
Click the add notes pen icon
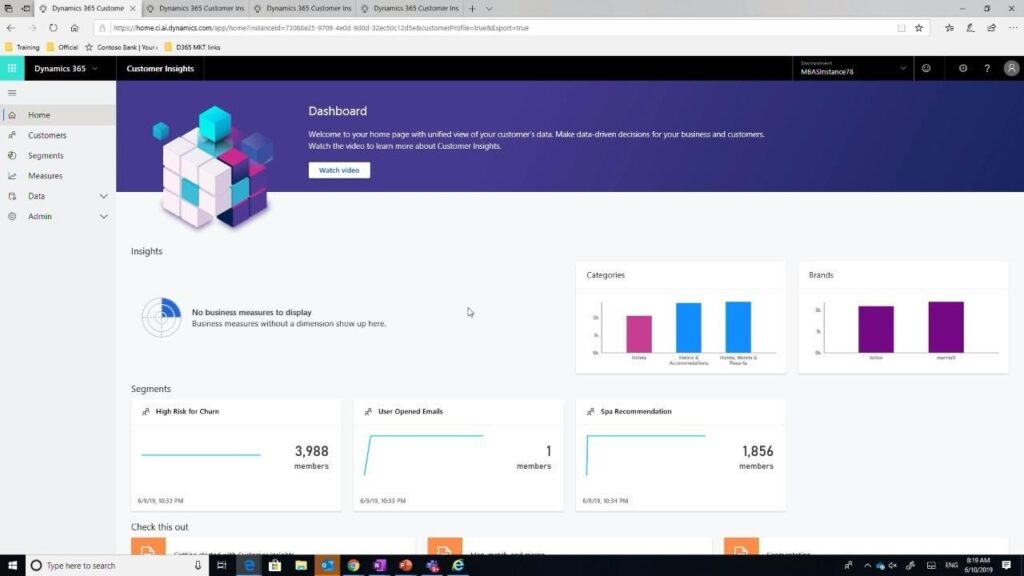pos(970,28)
